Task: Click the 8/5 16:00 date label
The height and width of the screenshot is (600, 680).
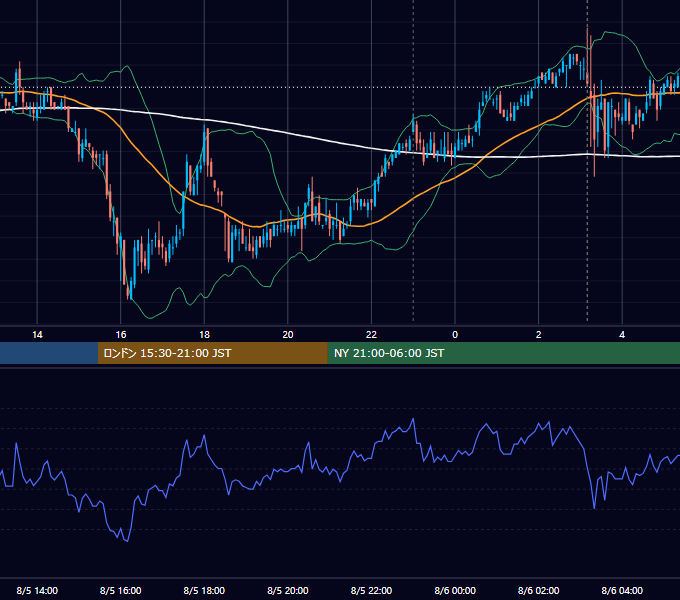Action: [x=121, y=590]
